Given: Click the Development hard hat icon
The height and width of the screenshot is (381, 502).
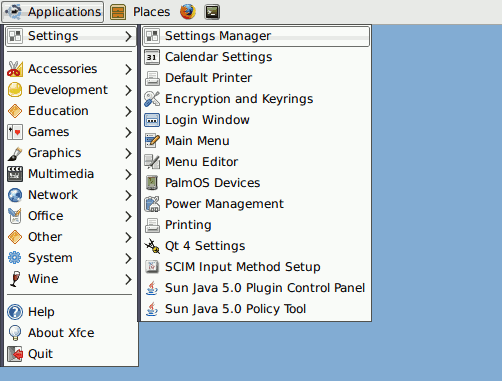Looking at the screenshot, I should [15, 90].
